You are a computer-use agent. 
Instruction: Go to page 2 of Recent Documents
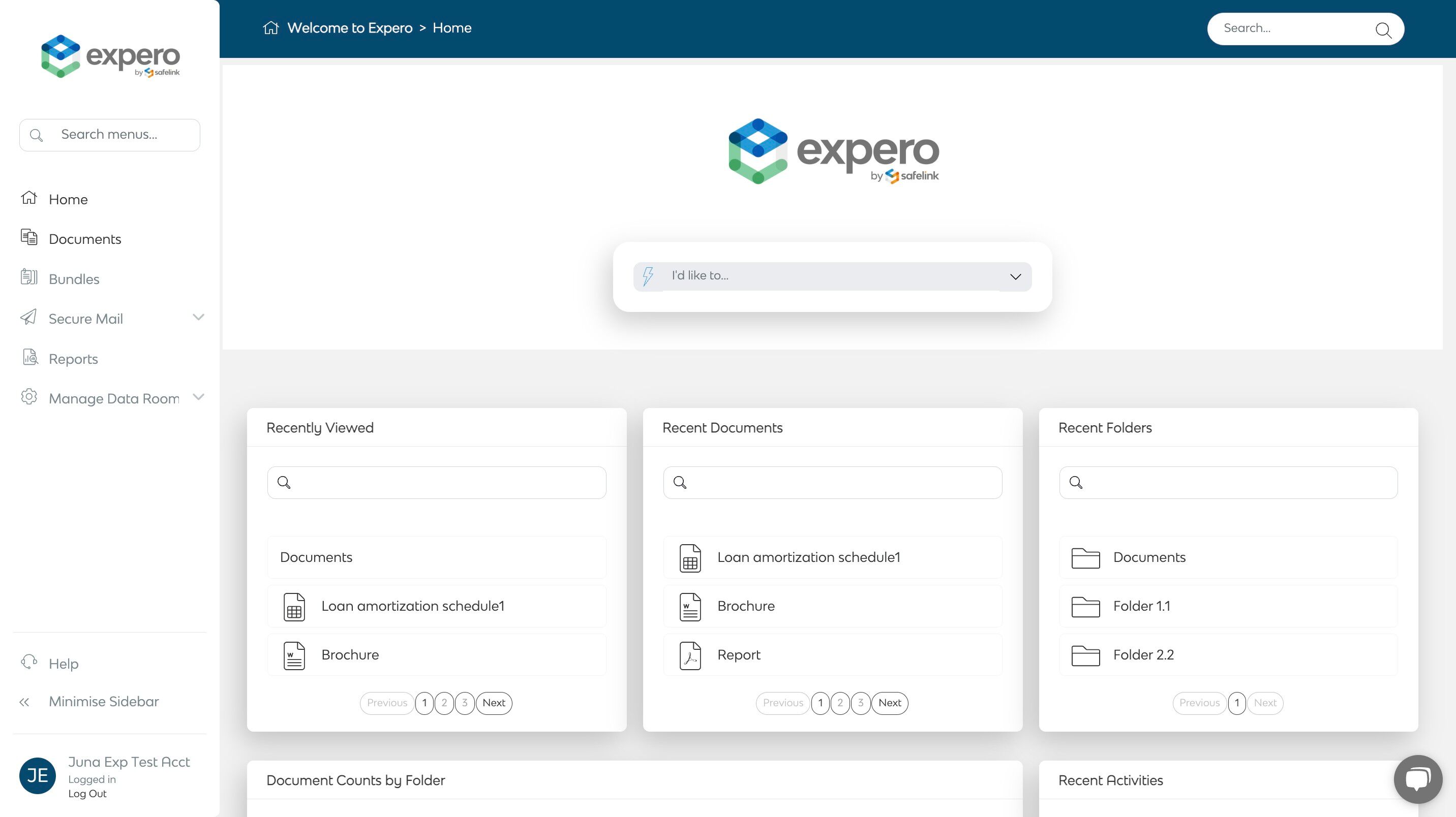[x=840, y=703]
